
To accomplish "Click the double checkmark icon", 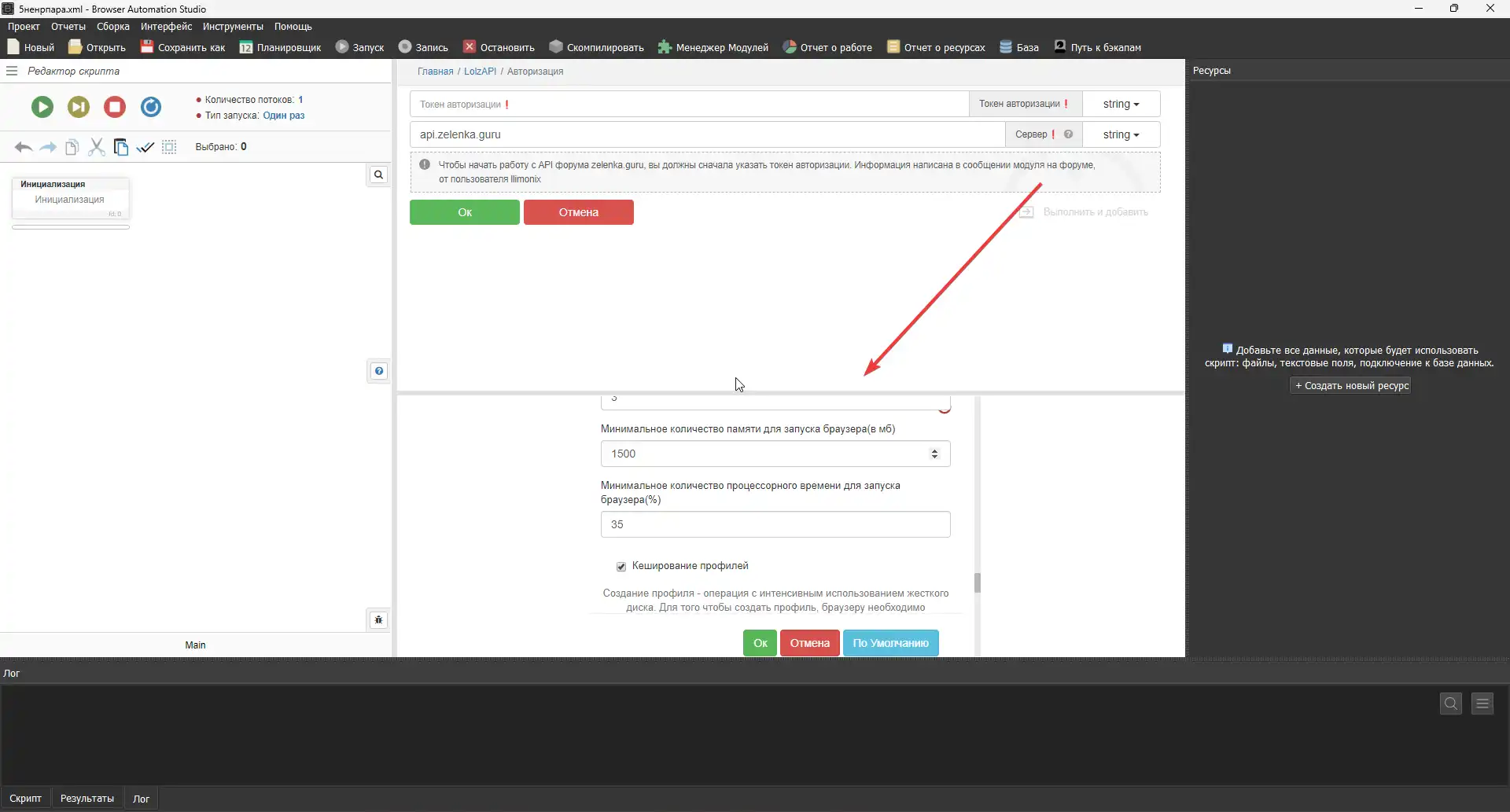I will point(145,147).
